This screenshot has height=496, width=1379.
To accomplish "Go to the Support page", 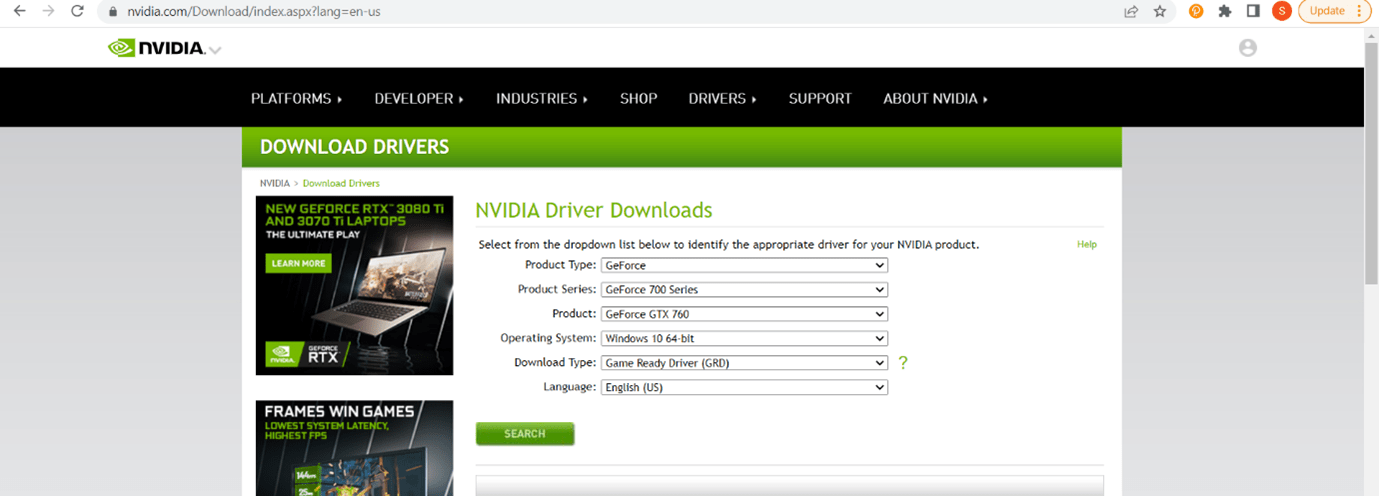I will (x=820, y=98).
